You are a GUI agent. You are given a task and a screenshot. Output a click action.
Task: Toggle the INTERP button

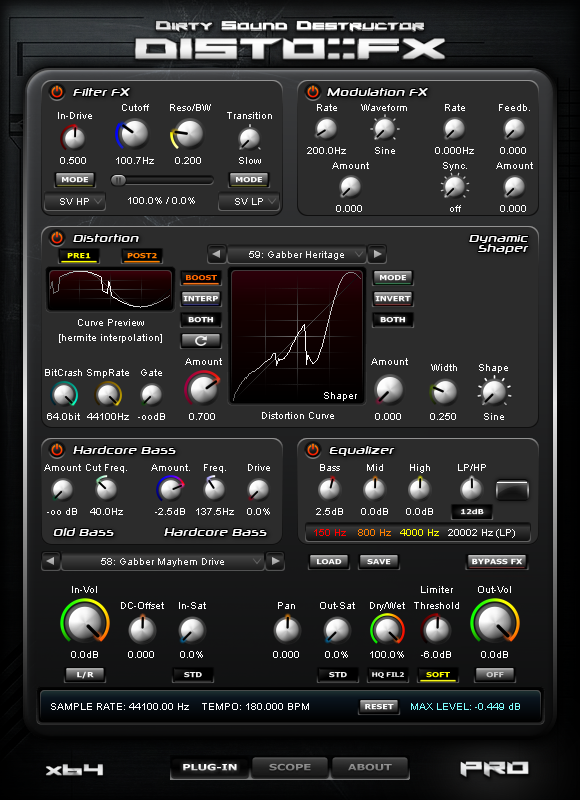coord(201,298)
